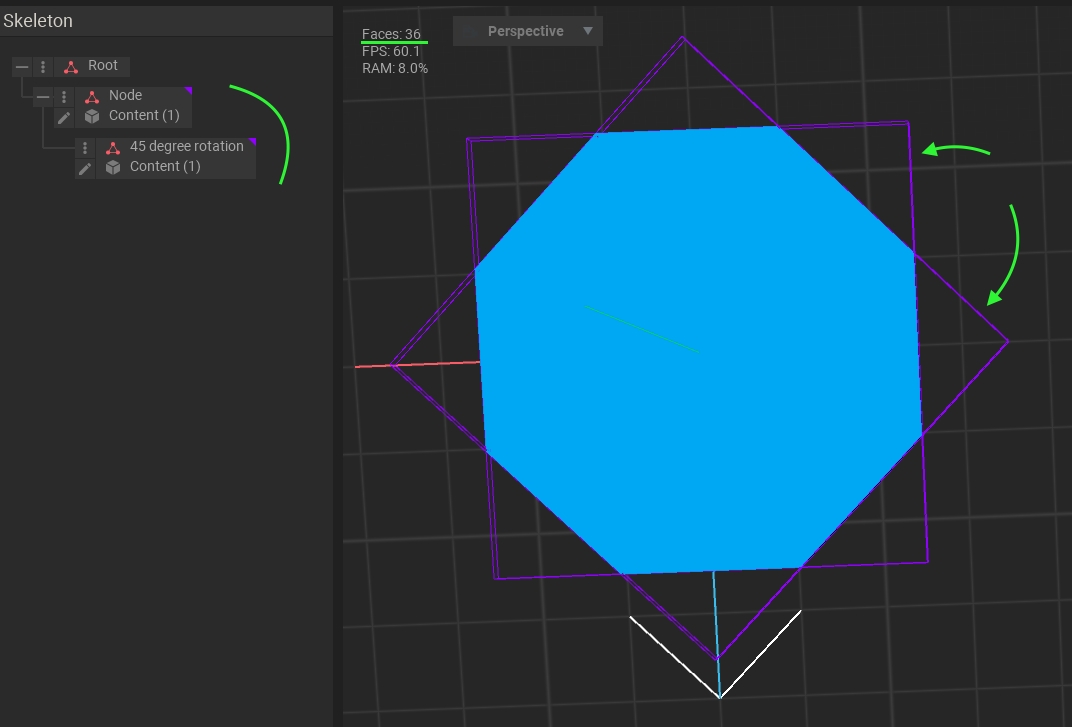Open the three-dot menu beside Node

pyautogui.click(x=64, y=97)
